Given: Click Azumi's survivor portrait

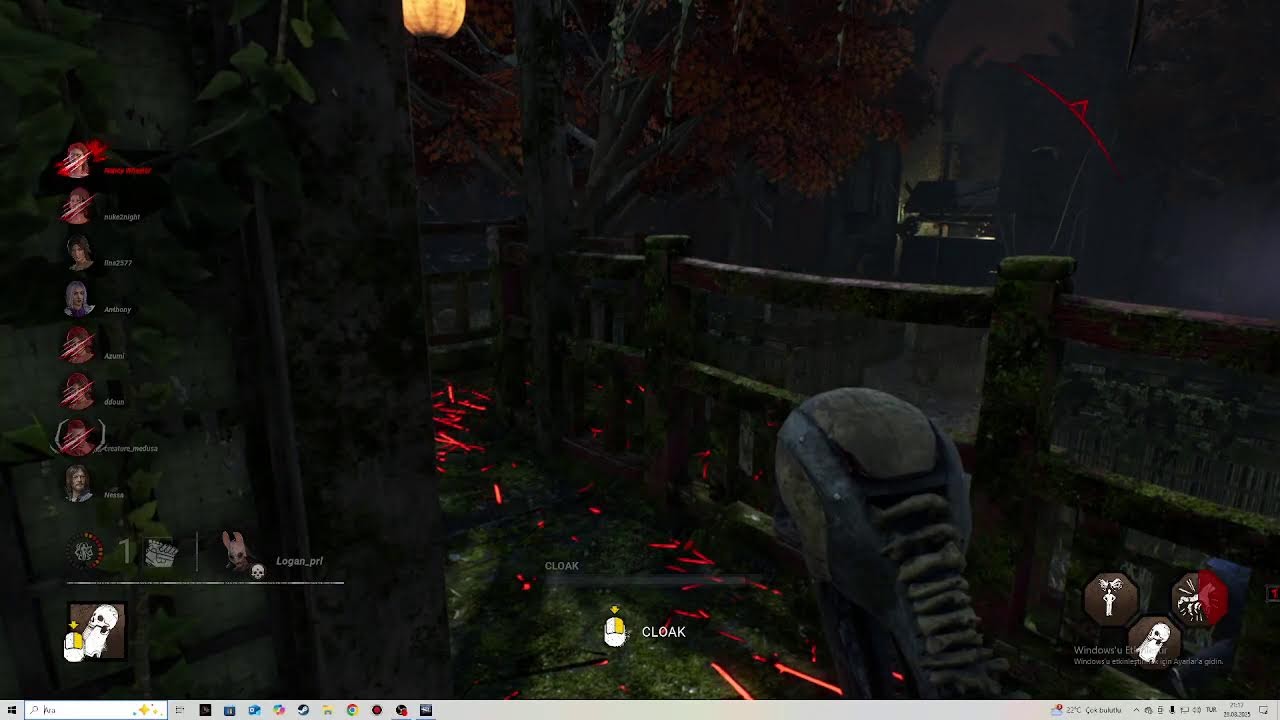Looking at the screenshot, I should [79, 345].
